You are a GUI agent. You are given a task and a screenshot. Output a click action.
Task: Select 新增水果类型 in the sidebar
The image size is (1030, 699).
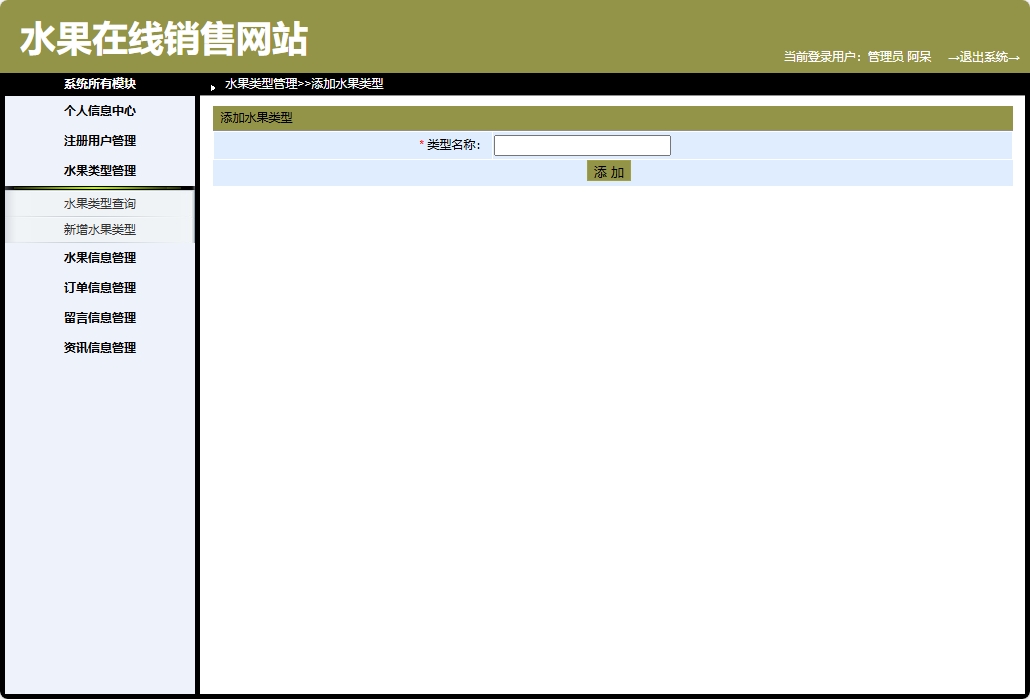98,229
